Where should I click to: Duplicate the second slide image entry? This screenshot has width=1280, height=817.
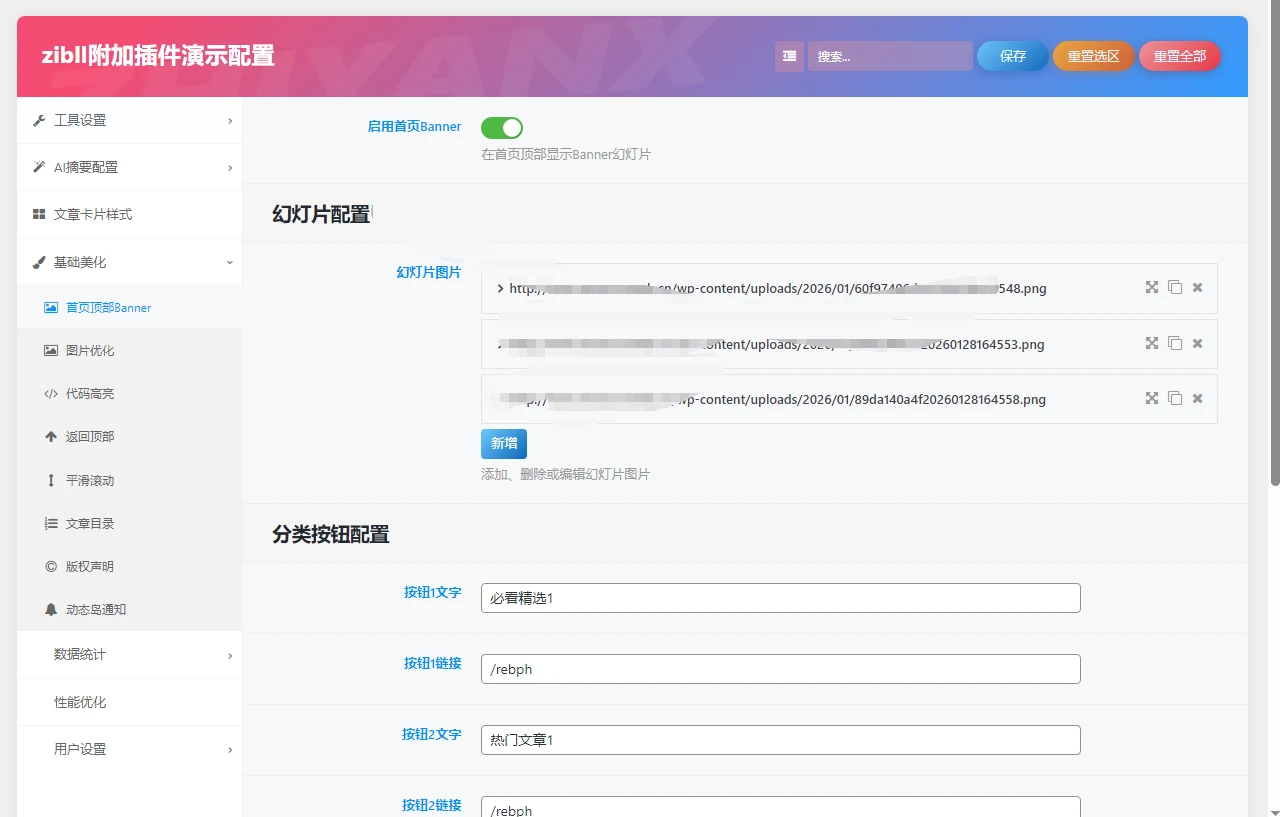point(1175,343)
